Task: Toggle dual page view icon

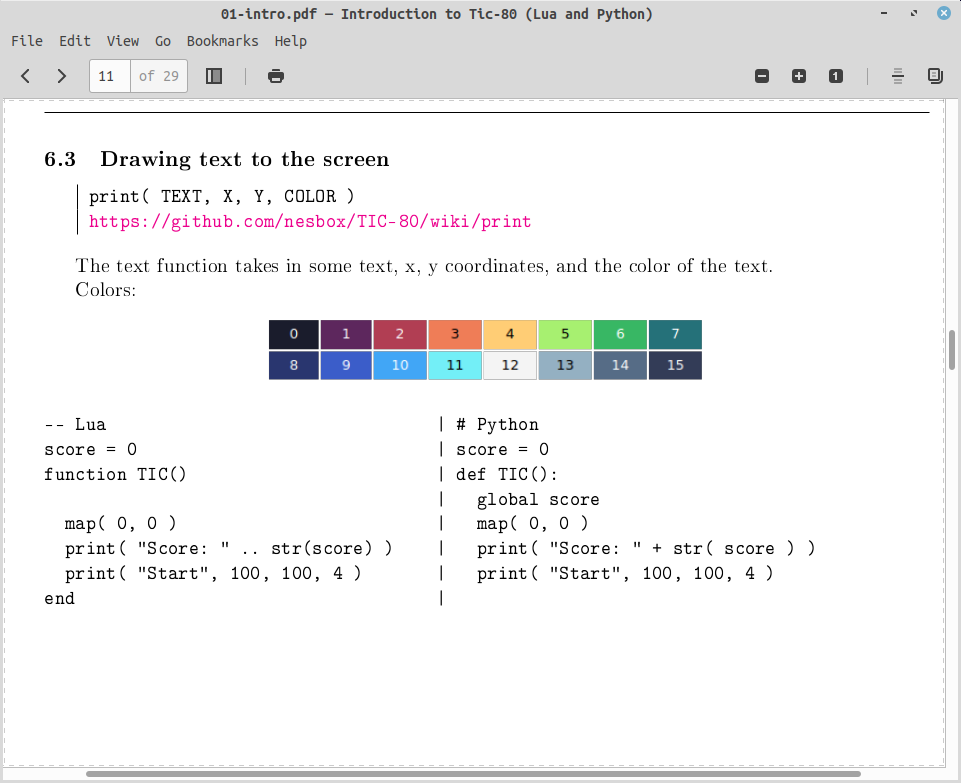Action: (935, 76)
